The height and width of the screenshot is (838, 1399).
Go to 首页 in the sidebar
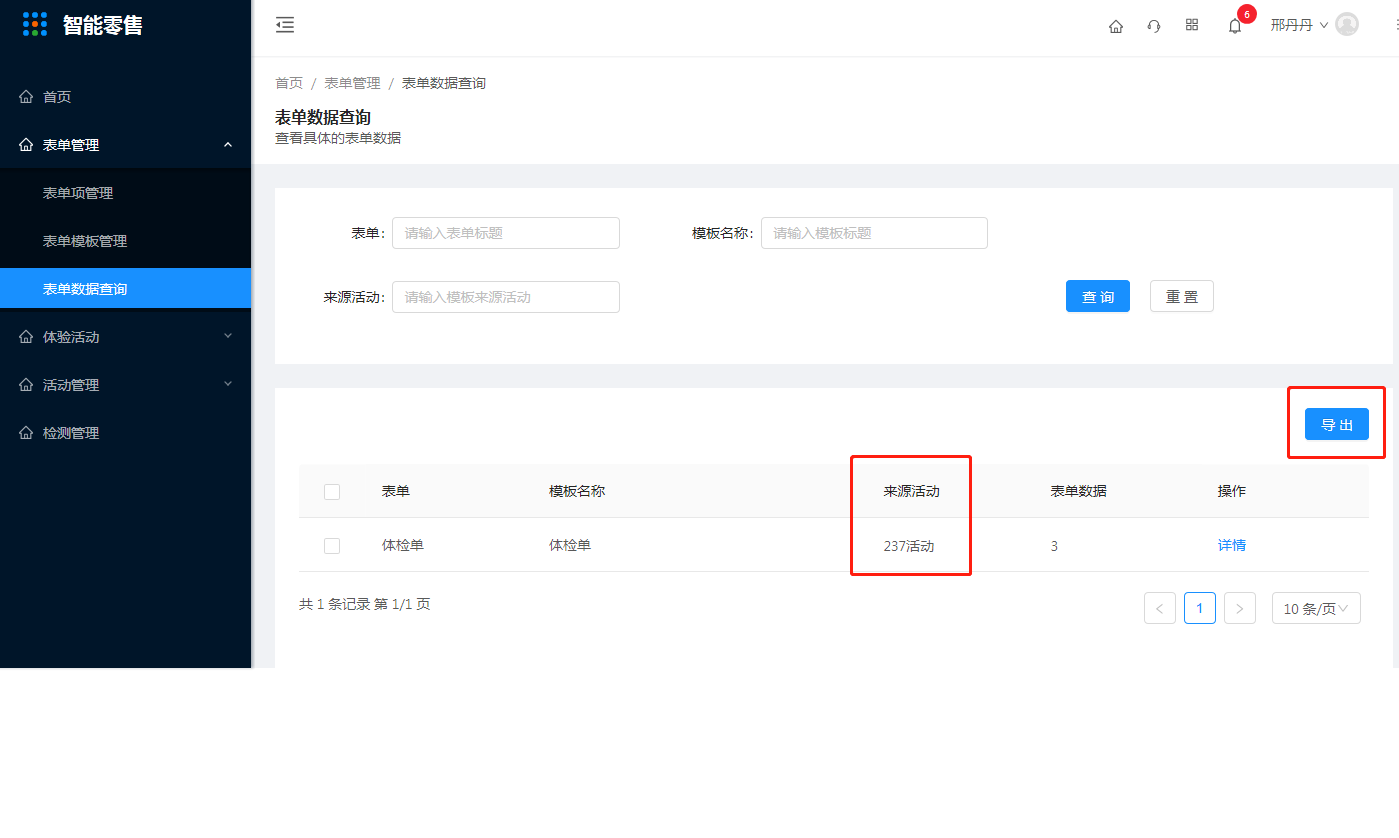click(125, 97)
